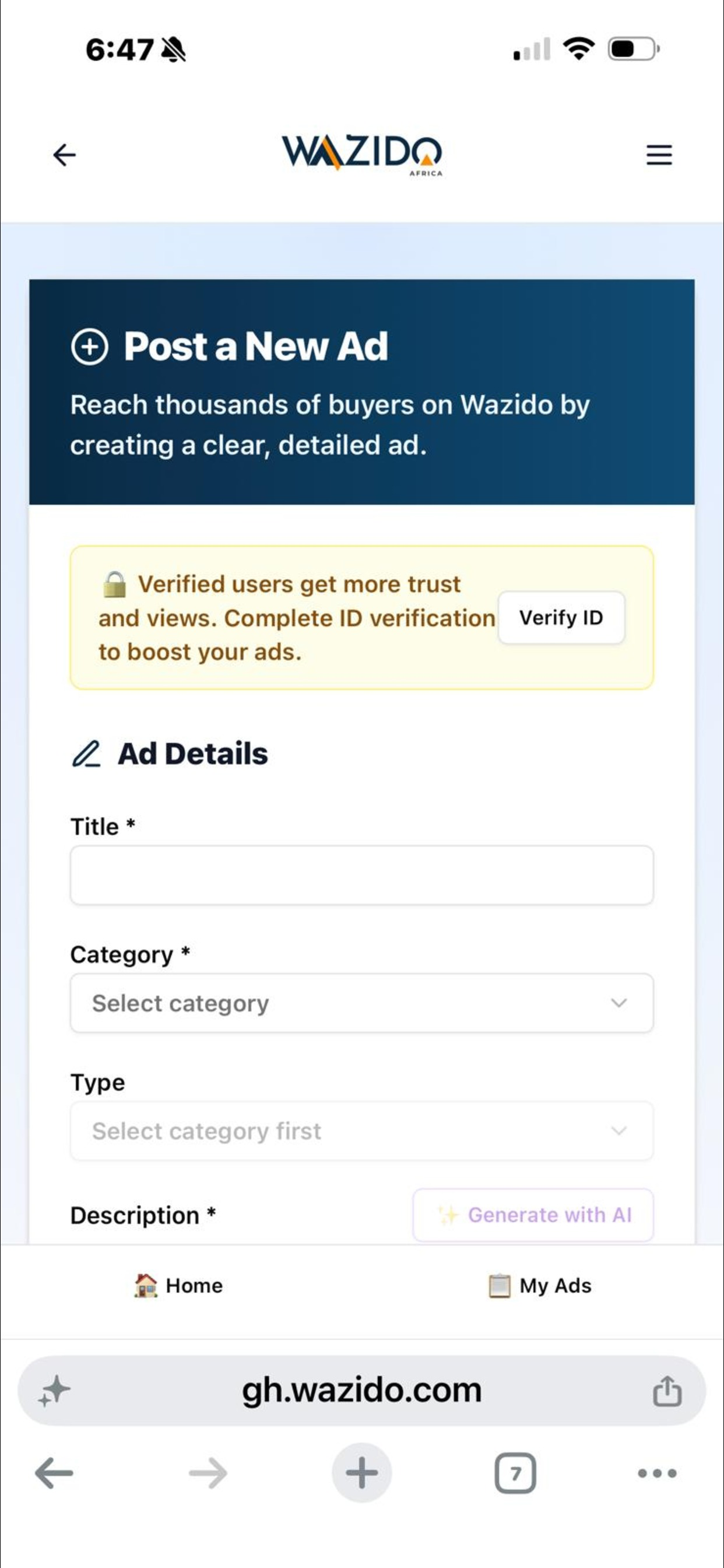This screenshot has height=1568, width=724.
Task: Show open tabs via the 7 counter
Action: pos(515,1473)
